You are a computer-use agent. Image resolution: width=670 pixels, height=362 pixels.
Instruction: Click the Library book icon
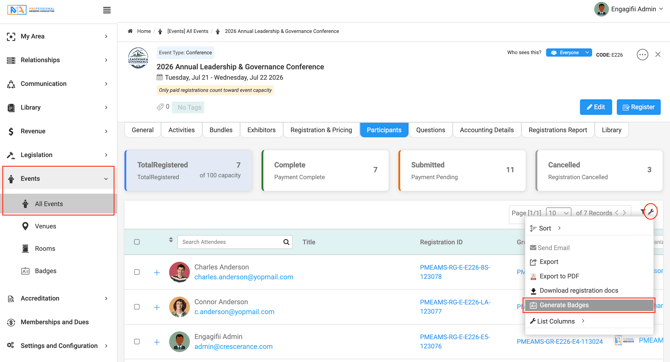click(11, 108)
